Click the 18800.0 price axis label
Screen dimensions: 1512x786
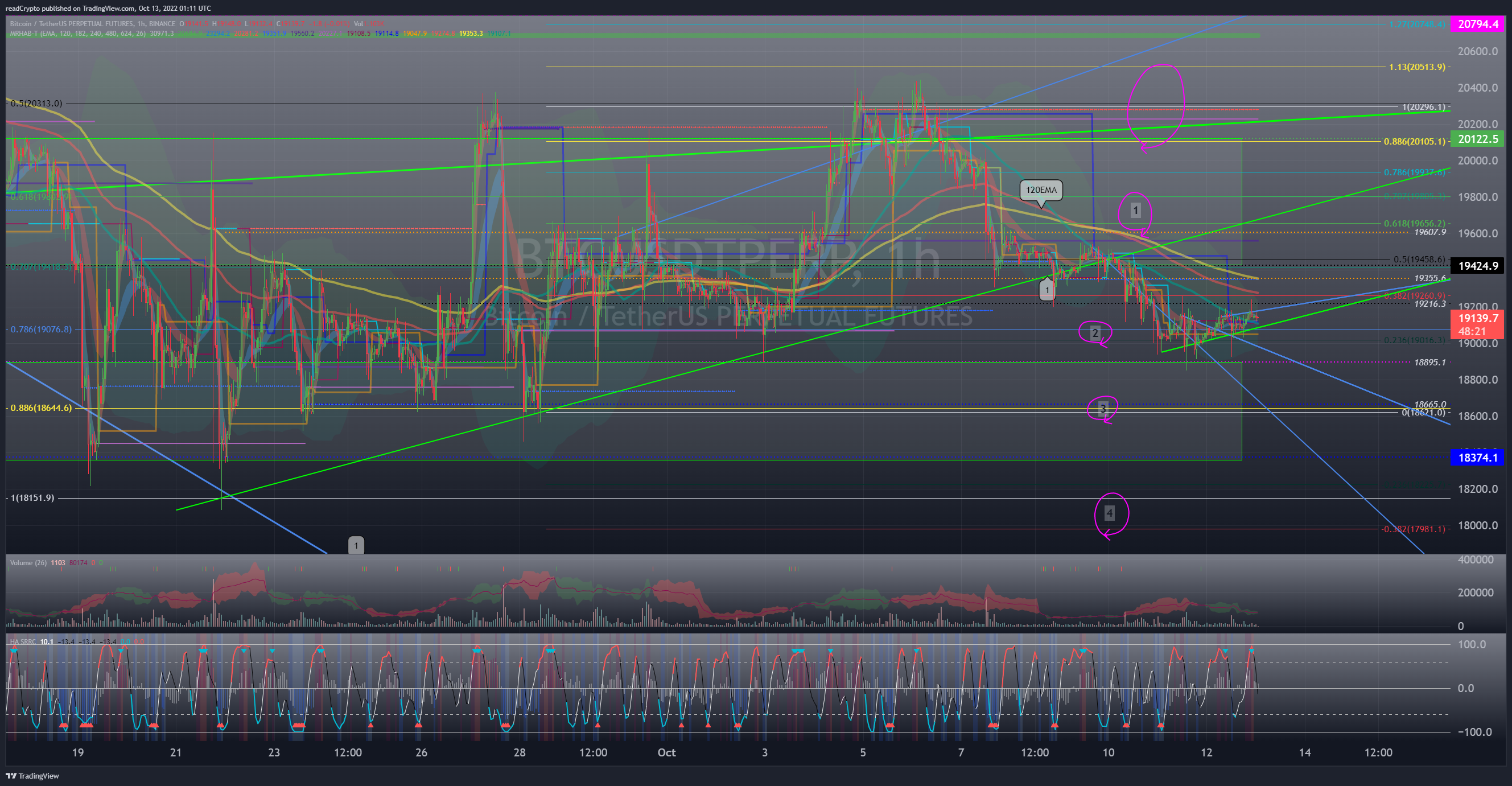[x=1478, y=380]
